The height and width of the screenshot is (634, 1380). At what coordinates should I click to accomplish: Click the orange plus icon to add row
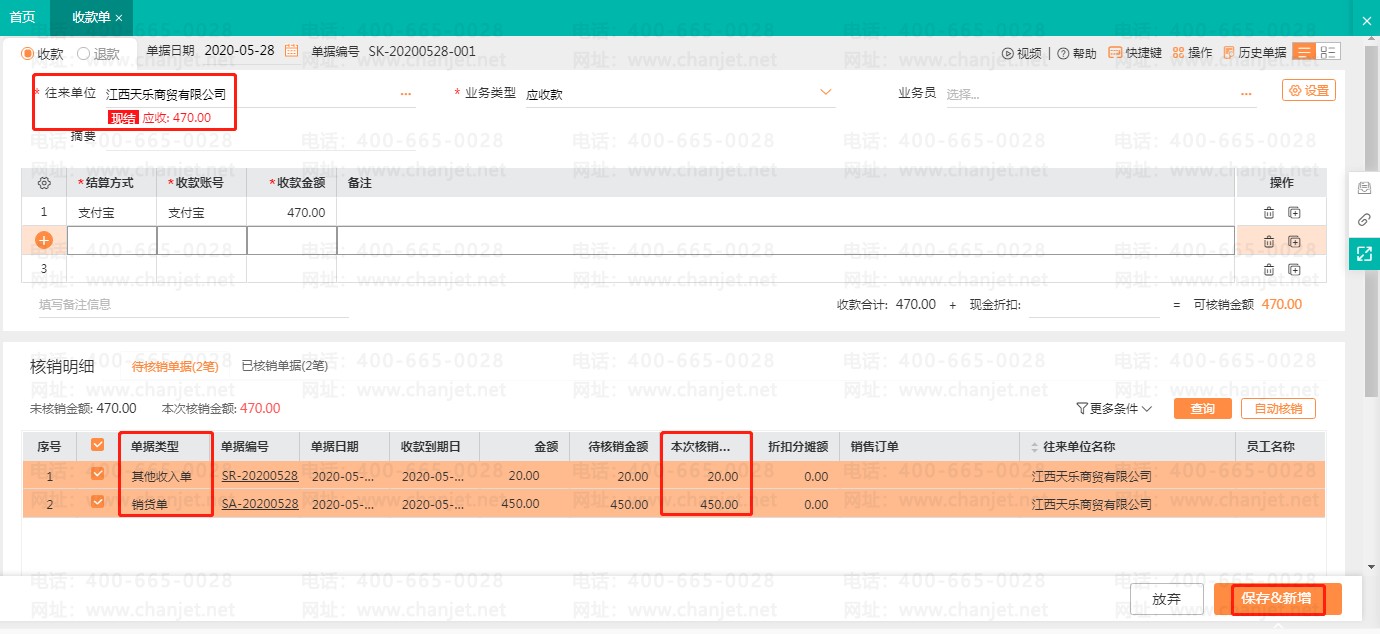tap(44, 241)
